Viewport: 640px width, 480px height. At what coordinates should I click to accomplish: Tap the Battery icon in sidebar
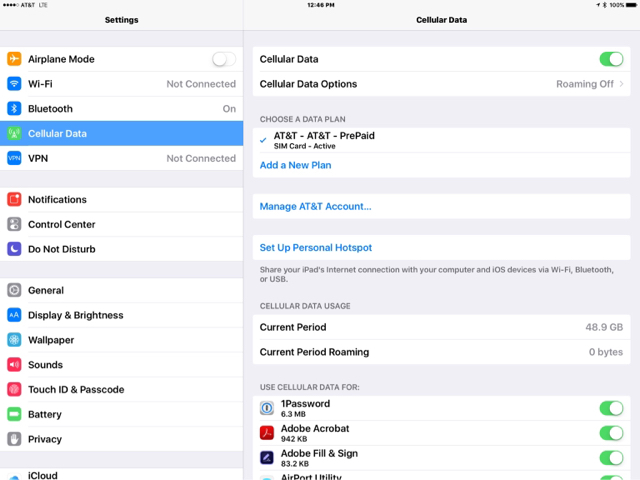click(x=14, y=414)
